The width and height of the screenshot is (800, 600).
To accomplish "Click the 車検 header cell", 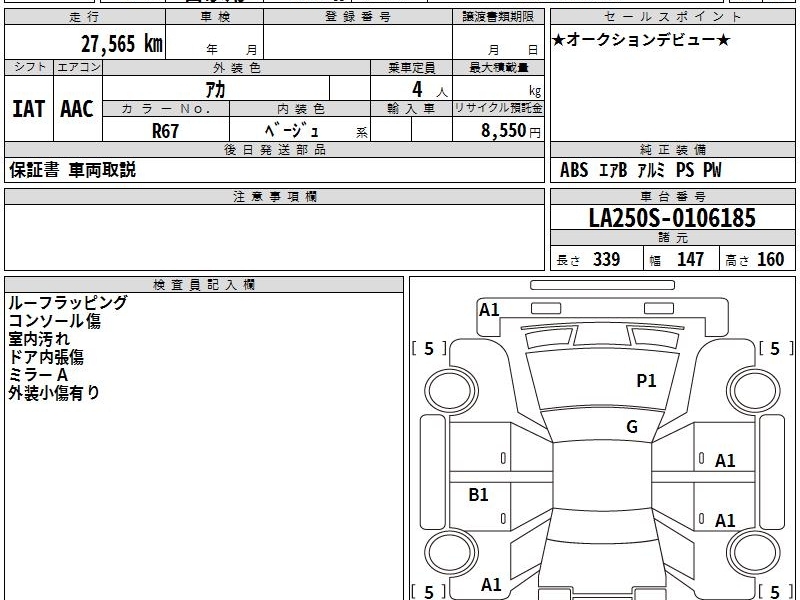I will pos(215,17).
